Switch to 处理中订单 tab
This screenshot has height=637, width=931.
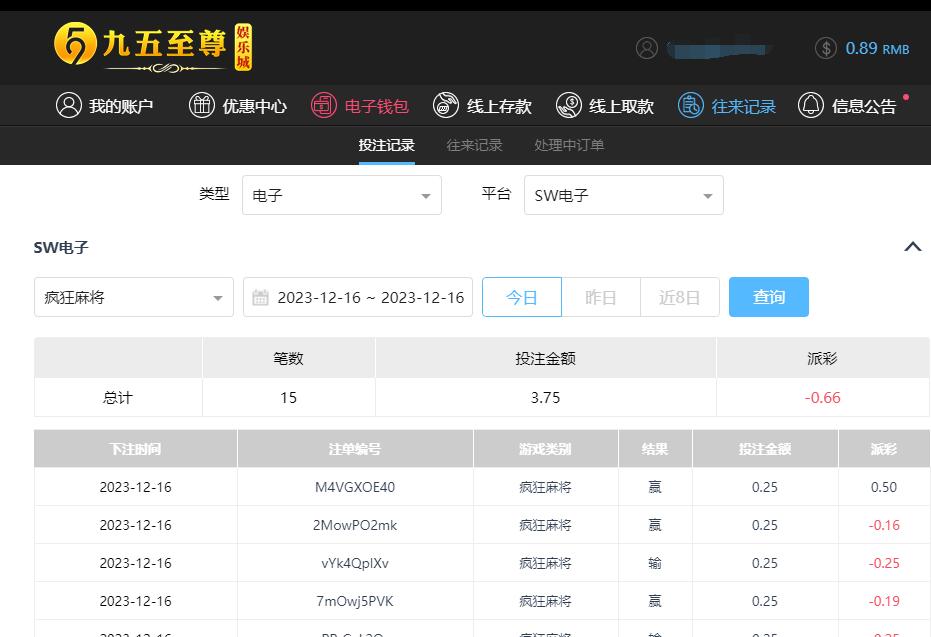tap(569, 145)
